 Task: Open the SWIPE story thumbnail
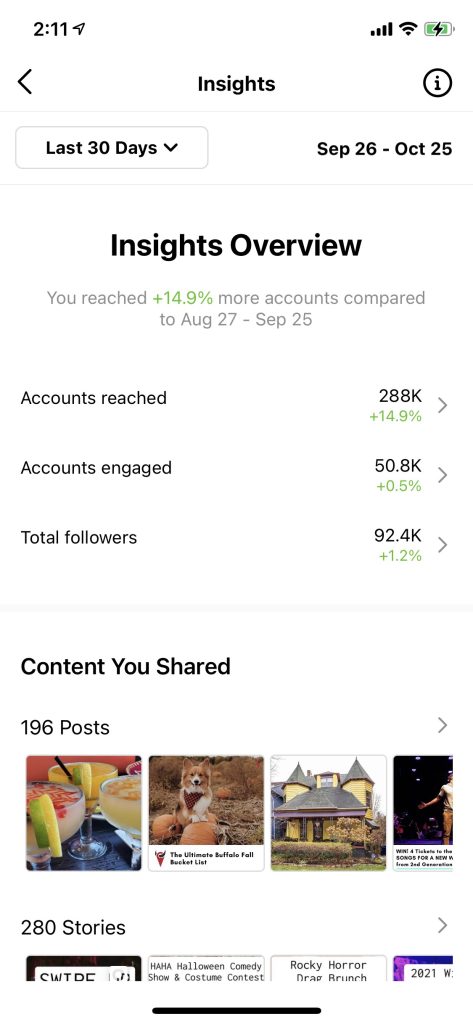[x=84, y=968]
